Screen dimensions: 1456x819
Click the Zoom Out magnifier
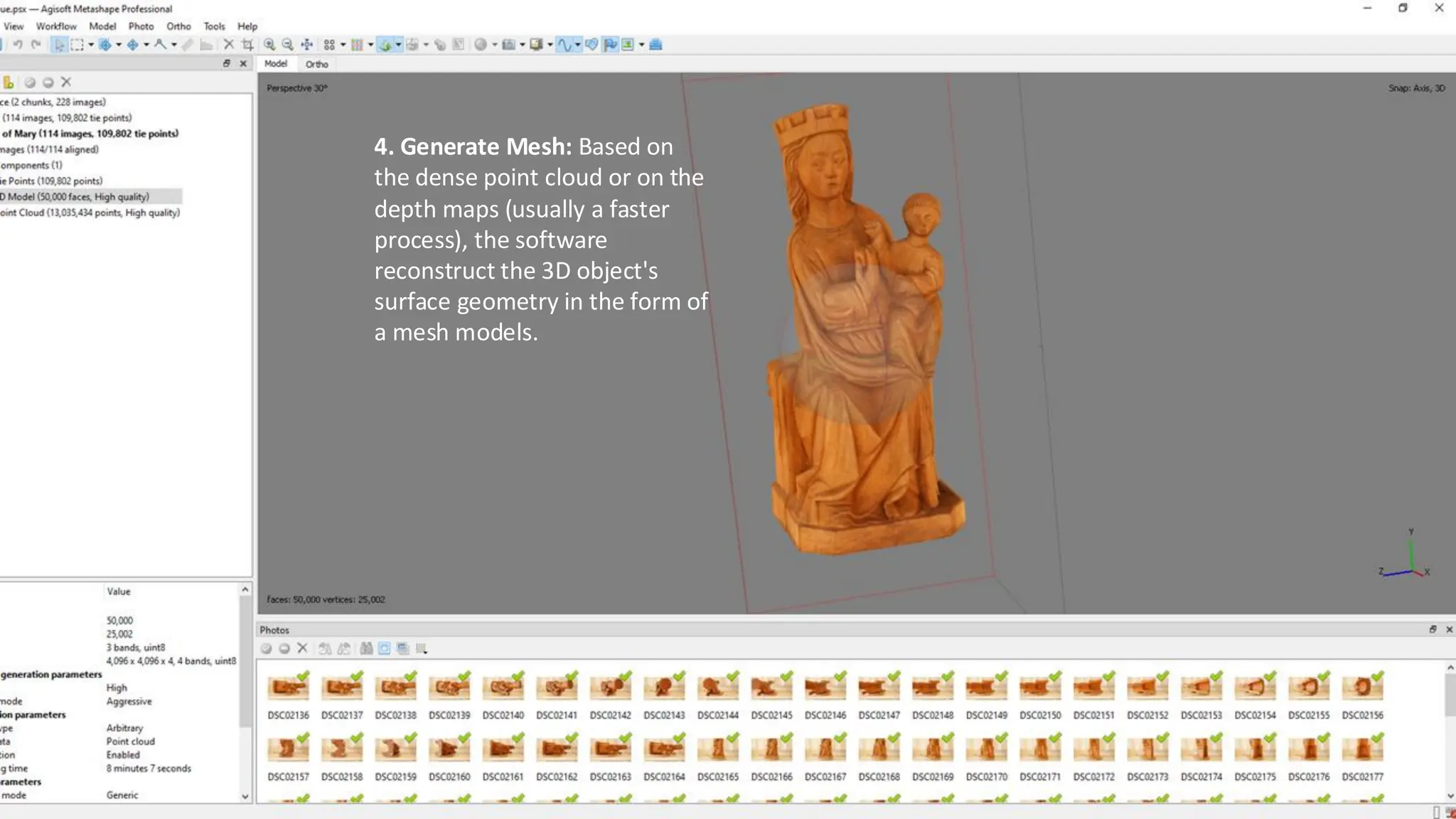288,45
